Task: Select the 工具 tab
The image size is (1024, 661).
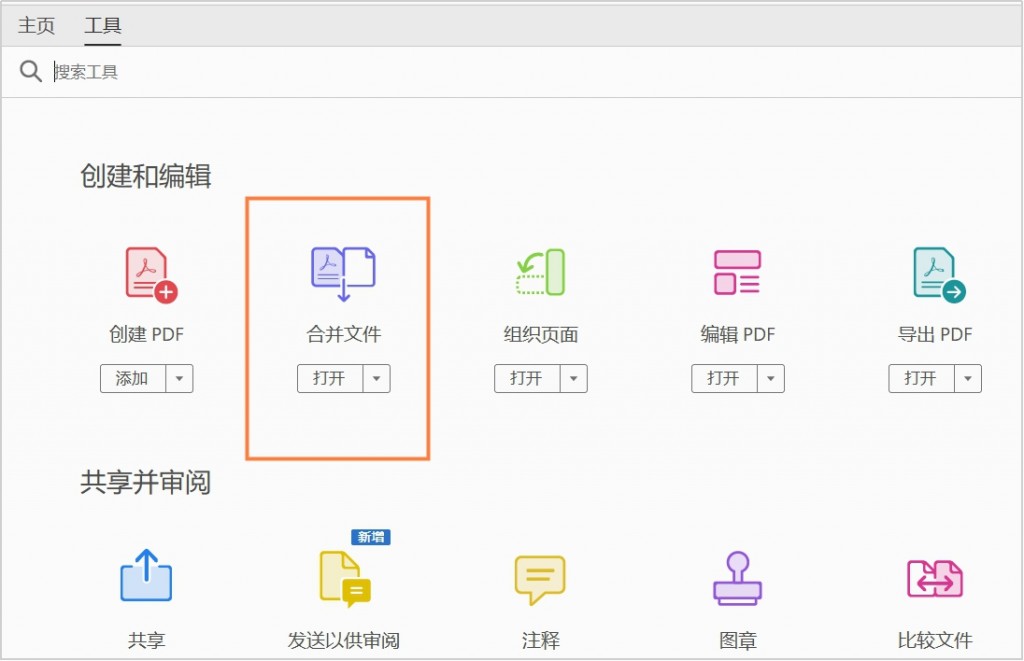Action: [101, 25]
